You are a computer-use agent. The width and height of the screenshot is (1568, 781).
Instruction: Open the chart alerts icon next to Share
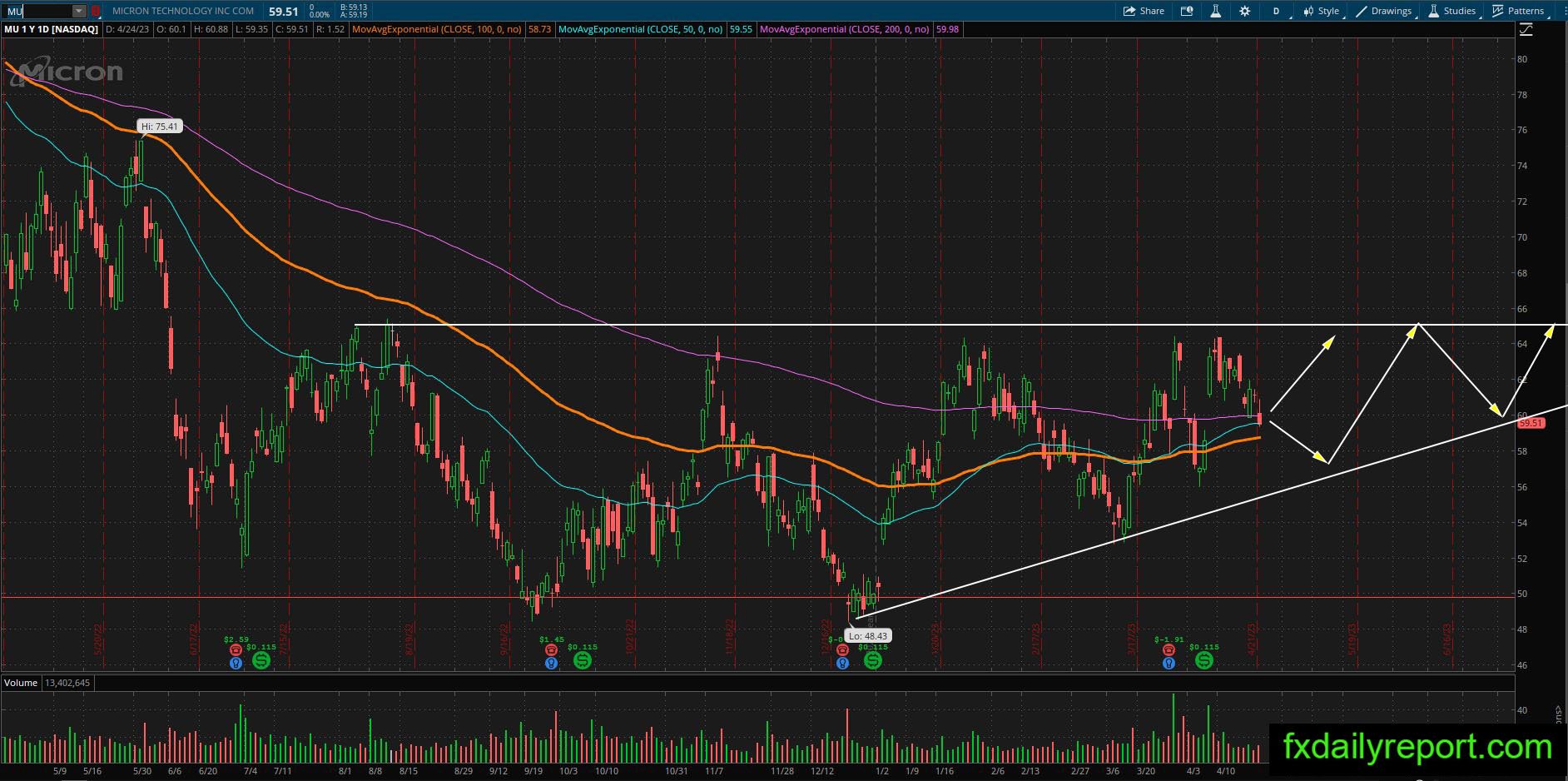pyautogui.click(x=1187, y=11)
